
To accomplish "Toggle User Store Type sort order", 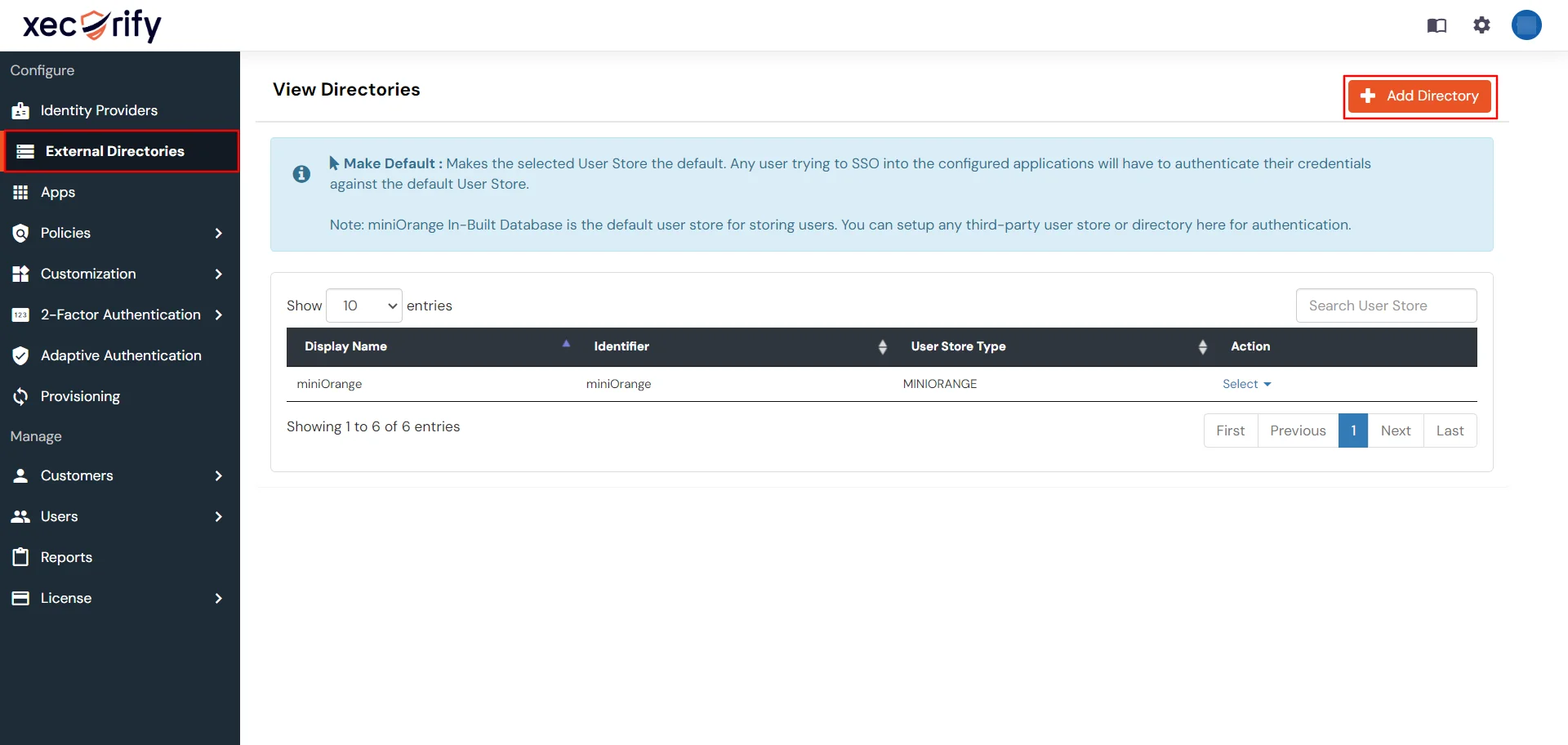I will (x=1203, y=346).
